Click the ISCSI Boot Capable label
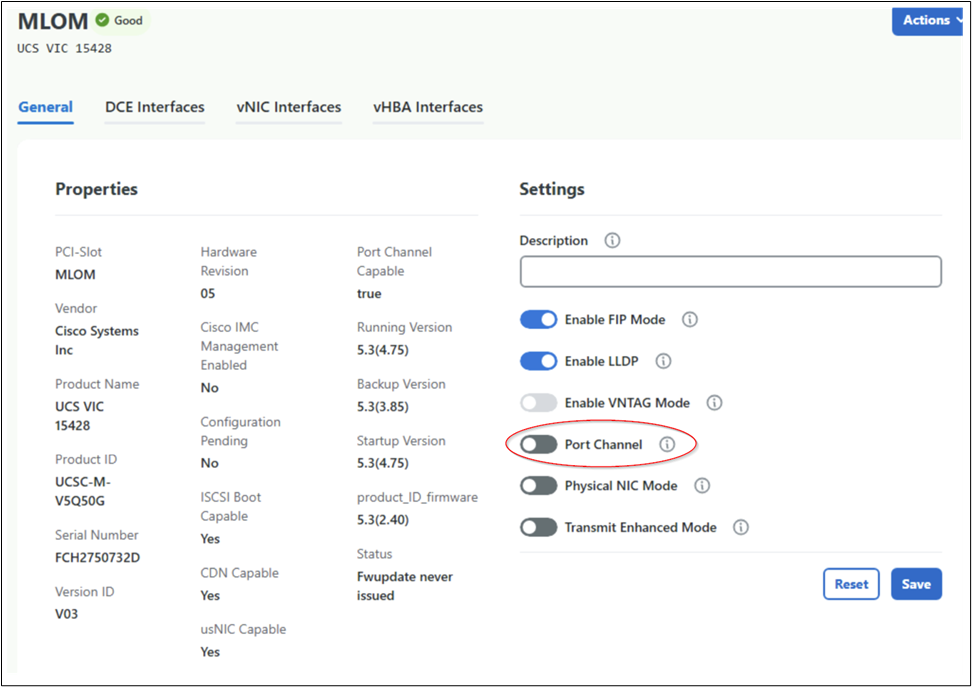972x687 pixels. (231, 507)
